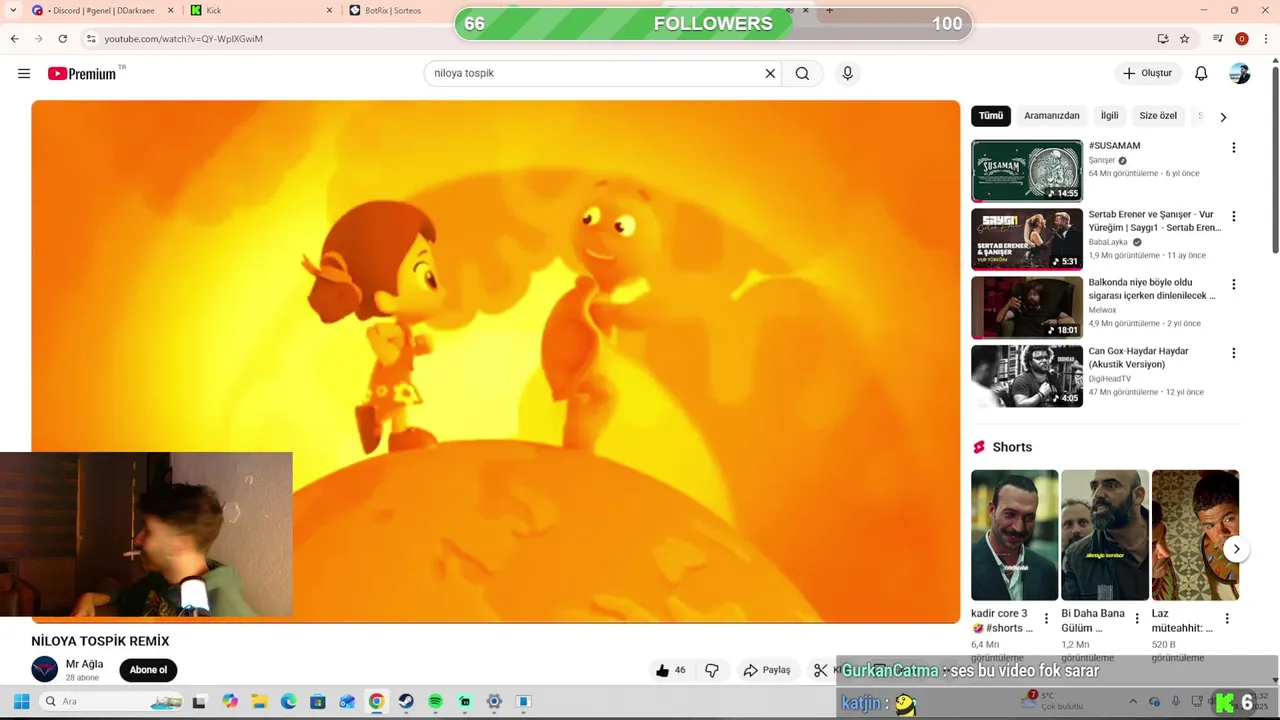
Task: Reload the page in Chrome
Action: tap(62, 38)
